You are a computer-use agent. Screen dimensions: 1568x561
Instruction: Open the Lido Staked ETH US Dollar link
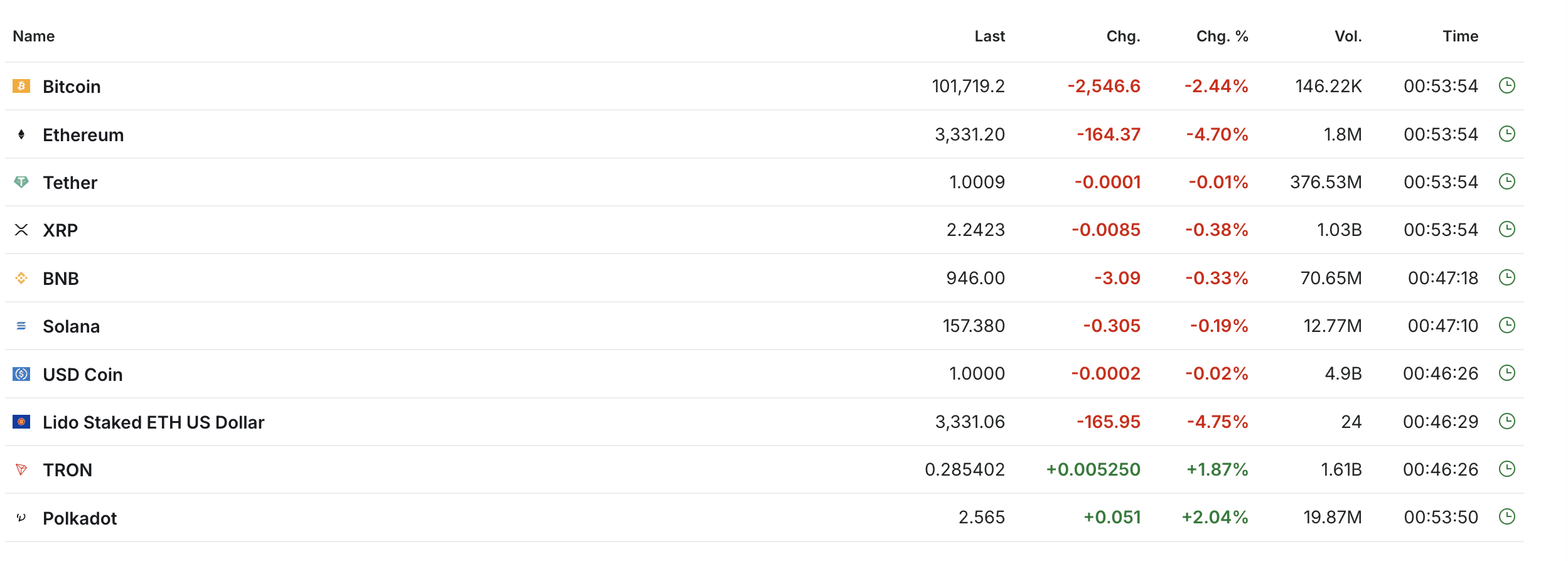[x=153, y=422]
